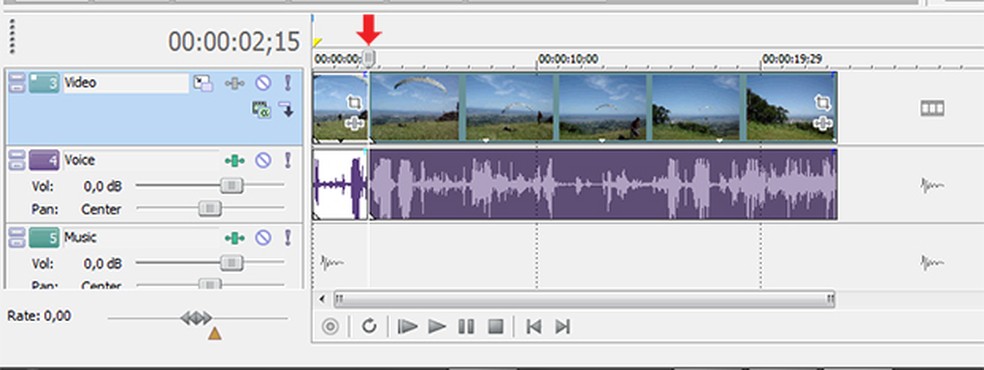This screenshot has width=984, height=370.
Task: Click the Stop button
Action: (496, 327)
